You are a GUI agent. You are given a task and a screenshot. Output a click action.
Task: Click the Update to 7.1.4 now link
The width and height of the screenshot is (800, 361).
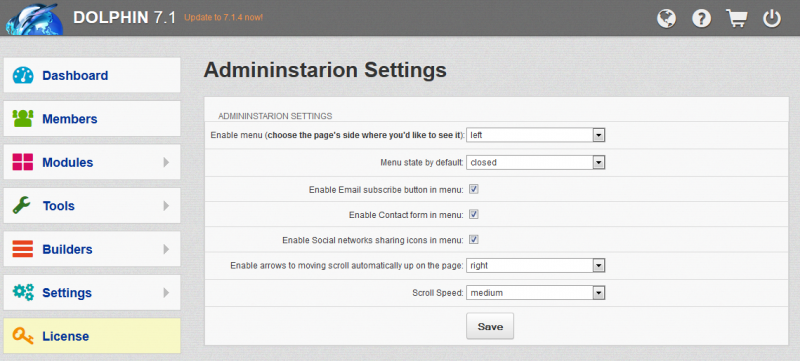(223, 17)
